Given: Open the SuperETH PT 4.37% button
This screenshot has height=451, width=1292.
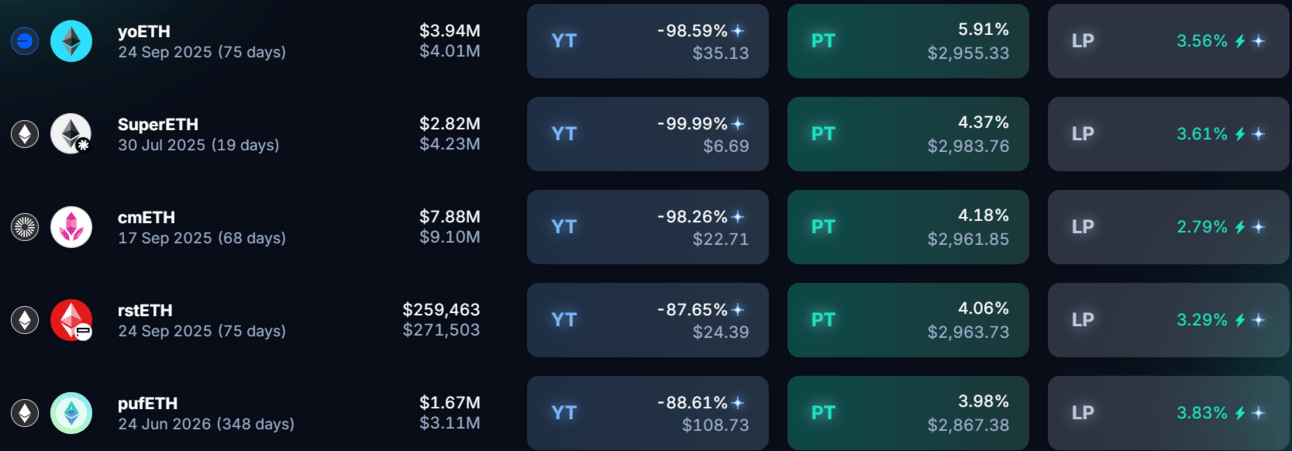Looking at the screenshot, I should 908,134.
